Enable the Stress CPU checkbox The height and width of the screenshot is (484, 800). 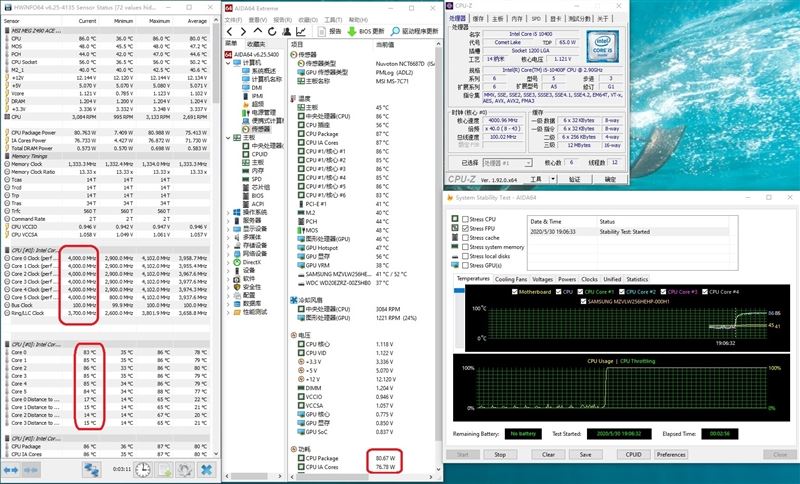pyautogui.click(x=465, y=219)
